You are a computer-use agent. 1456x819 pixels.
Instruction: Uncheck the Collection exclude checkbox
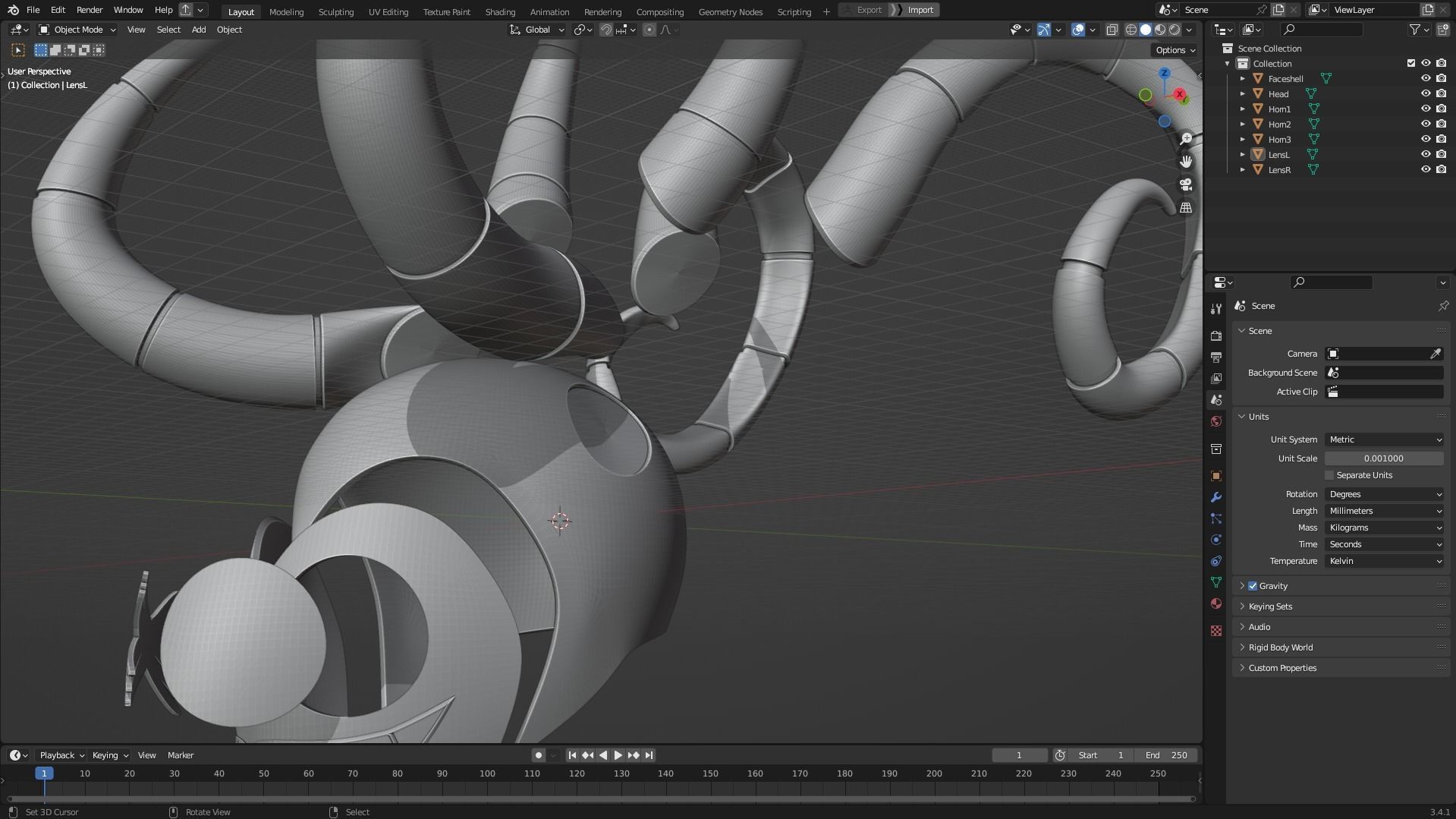(x=1411, y=63)
